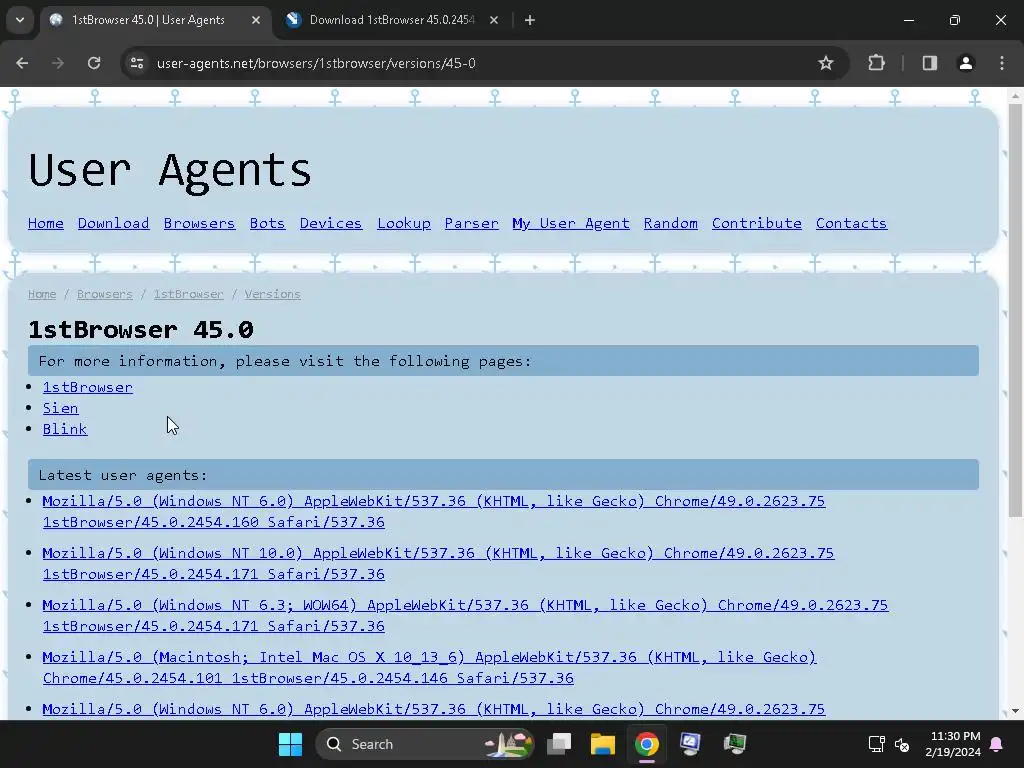Click the 1stBrowser breadcrumb
1024x768 pixels.
point(189,295)
